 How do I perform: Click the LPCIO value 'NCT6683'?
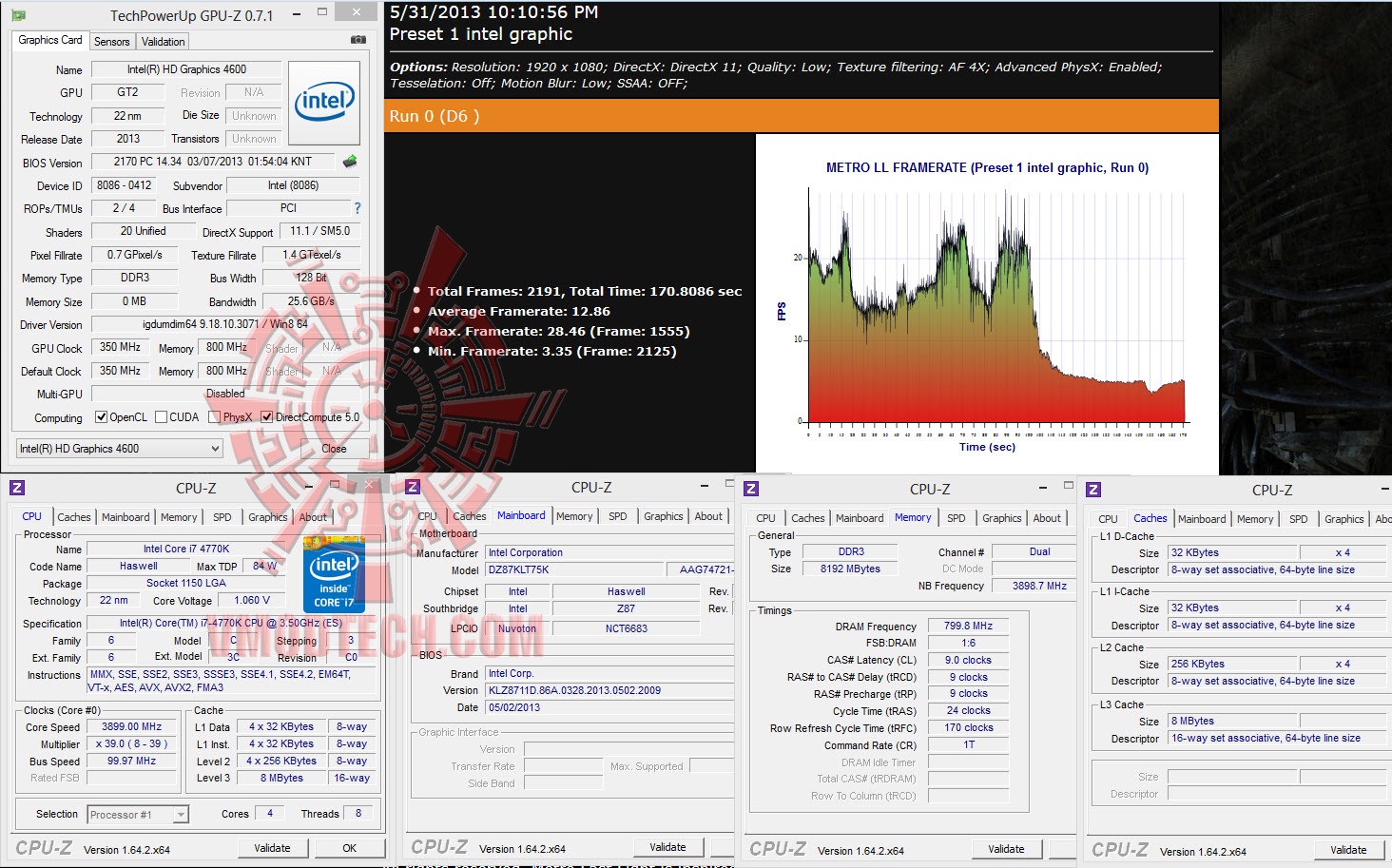tap(627, 628)
